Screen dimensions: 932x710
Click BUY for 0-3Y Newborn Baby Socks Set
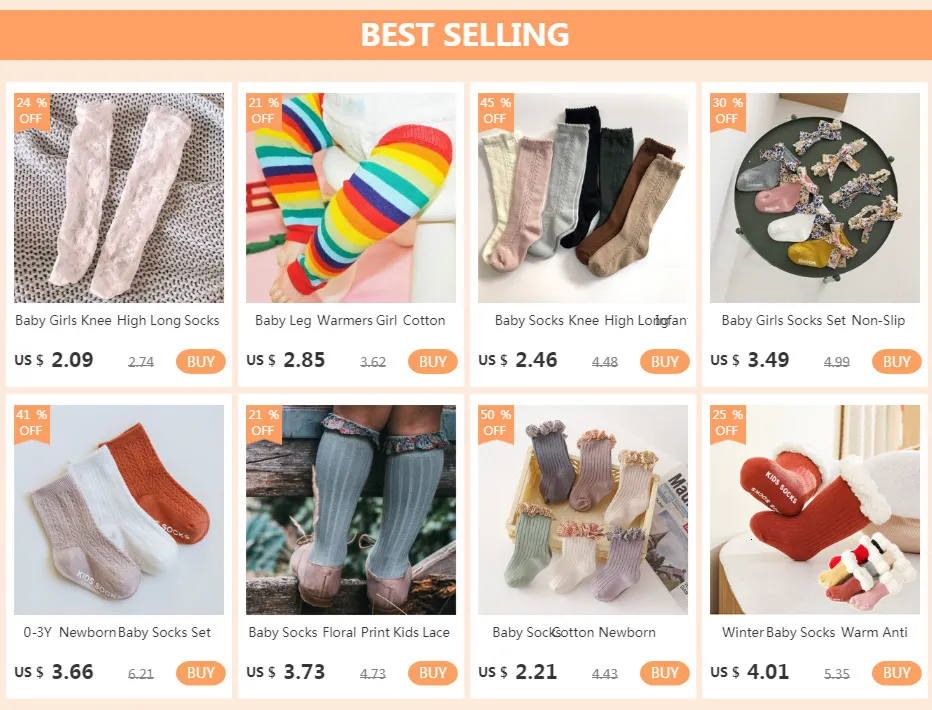[x=201, y=673]
